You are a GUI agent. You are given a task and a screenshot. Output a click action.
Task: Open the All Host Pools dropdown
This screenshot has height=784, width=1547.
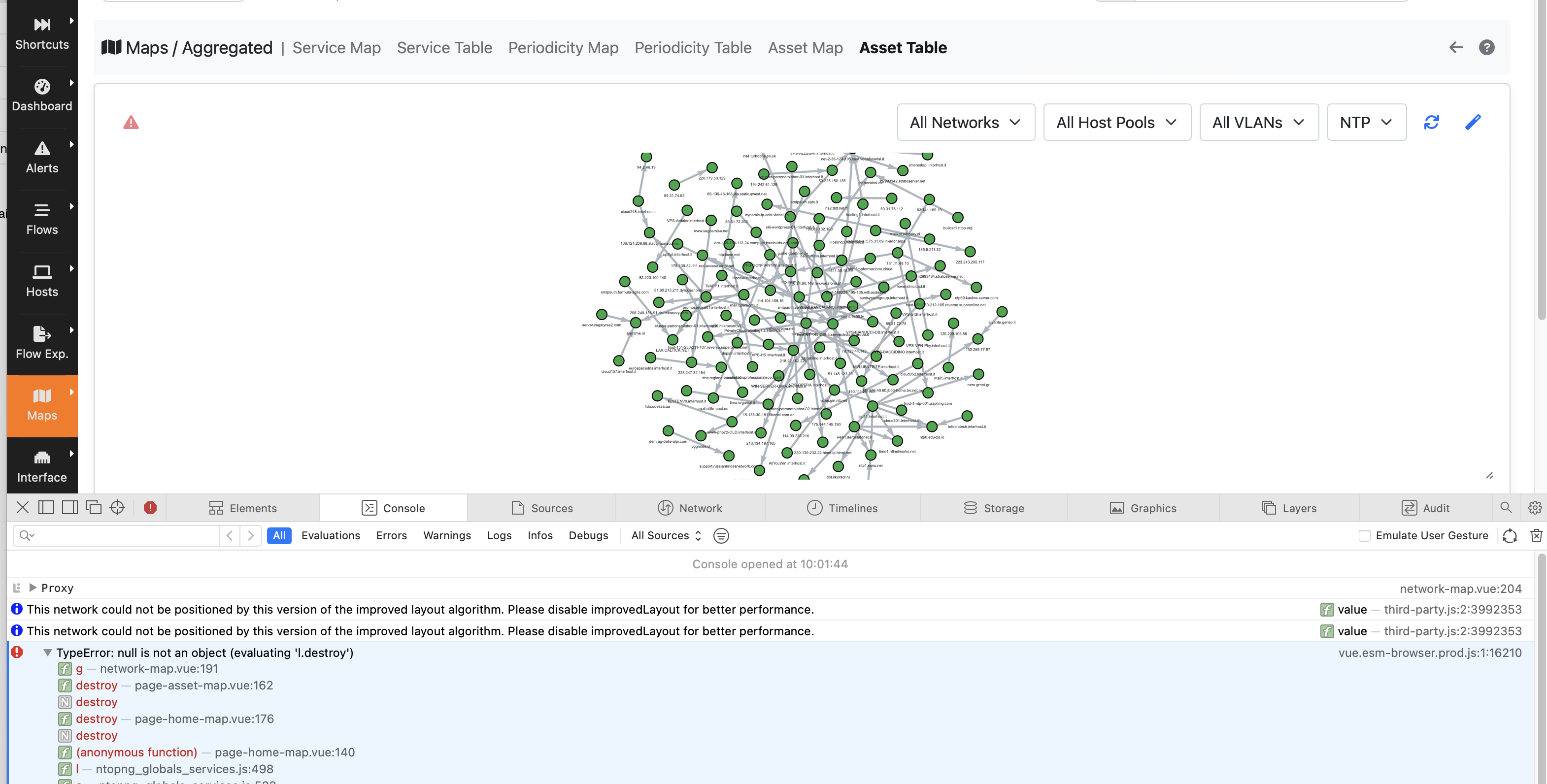point(1117,123)
